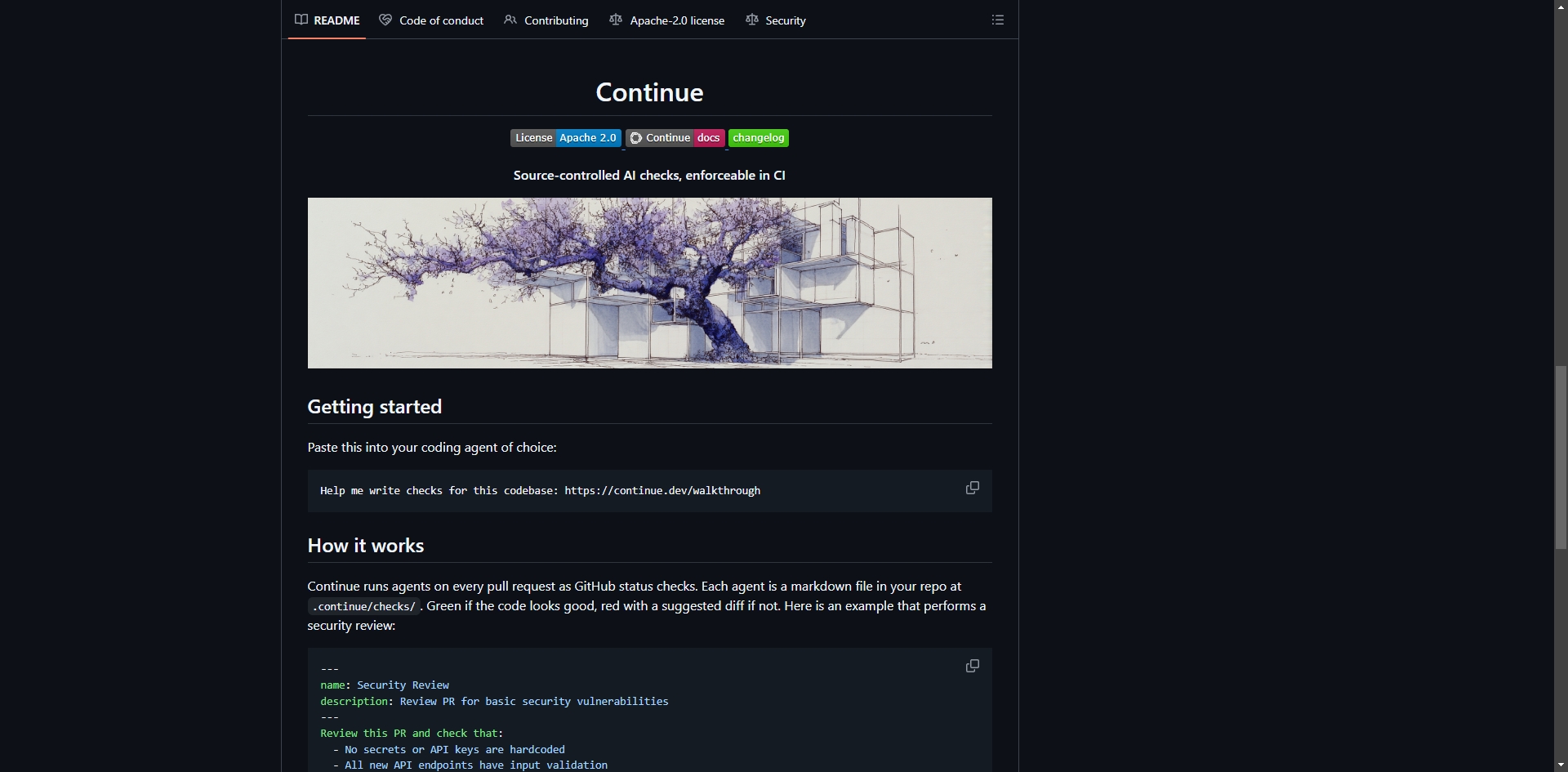Click the scales icon beside Apache-2.0 license
Image resolution: width=1568 pixels, height=772 pixels.
[616, 20]
